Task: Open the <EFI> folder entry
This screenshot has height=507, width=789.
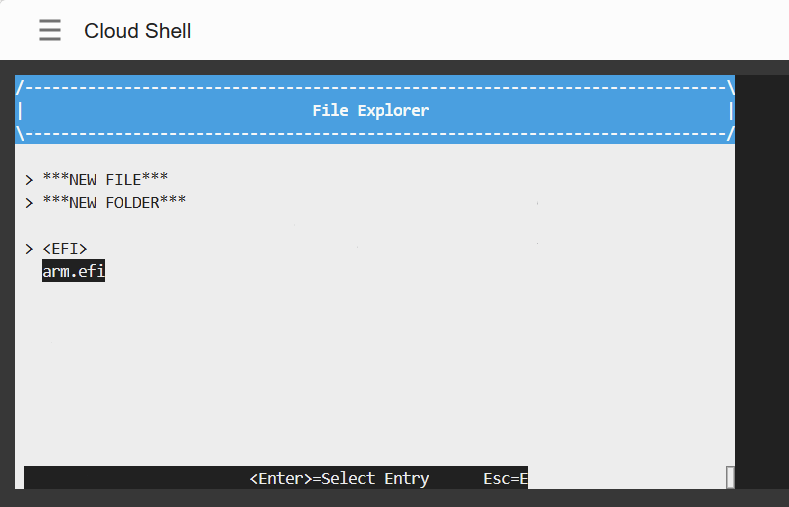Action: coord(65,248)
